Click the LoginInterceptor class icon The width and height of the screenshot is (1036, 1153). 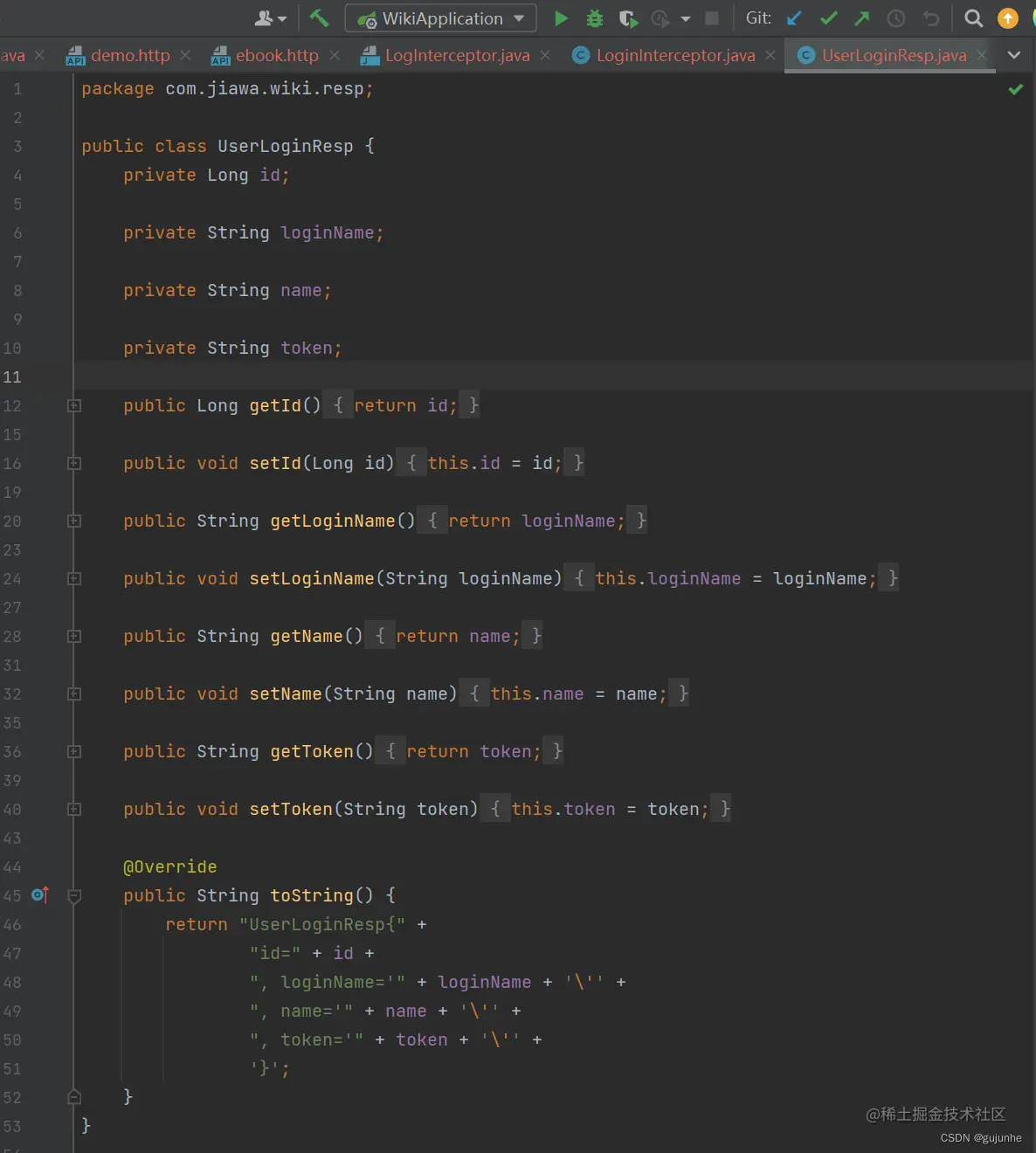coord(580,55)
